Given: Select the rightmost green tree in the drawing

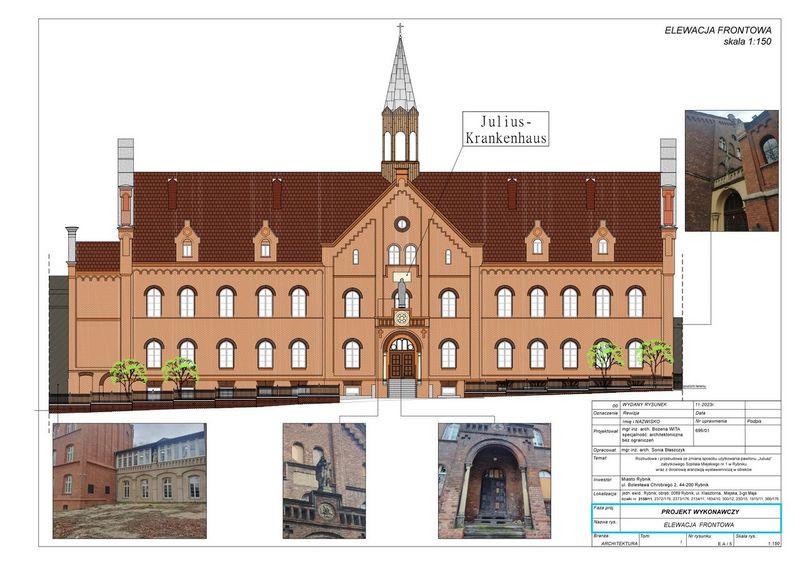Looking at the screenshot, I should (x=655, y=353).
